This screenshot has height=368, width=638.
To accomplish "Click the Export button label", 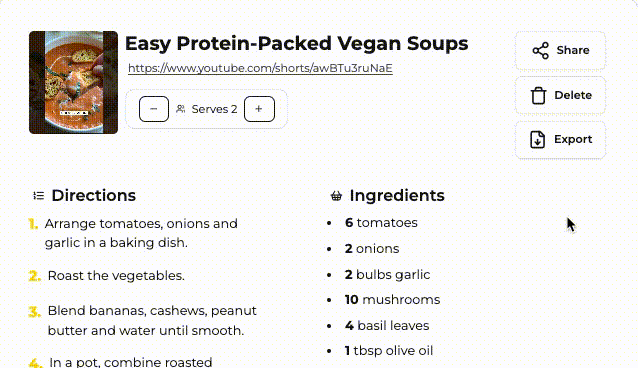I will (x=573, y=139).
